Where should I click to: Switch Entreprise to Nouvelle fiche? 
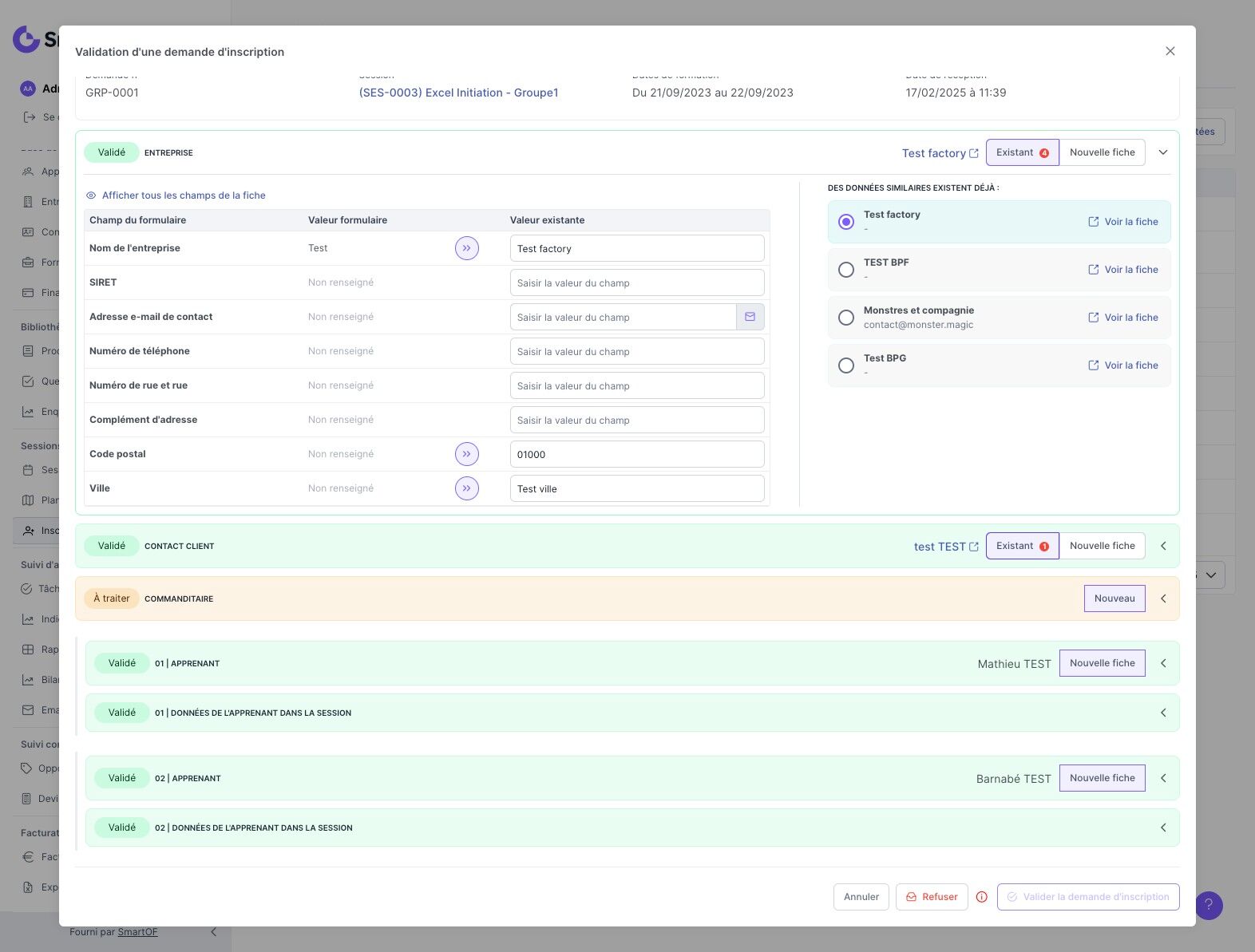coord(1102,152)
